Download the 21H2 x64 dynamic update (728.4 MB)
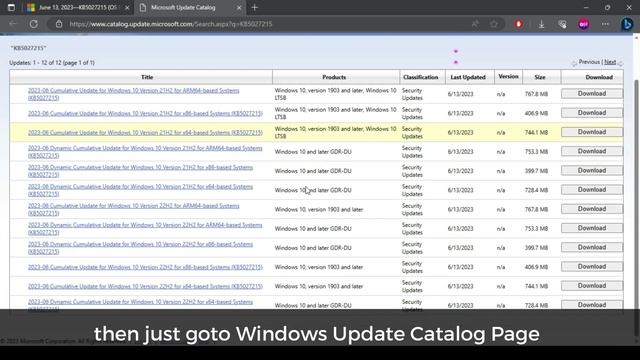Viewport: 640px width, 360px height. 592,189
